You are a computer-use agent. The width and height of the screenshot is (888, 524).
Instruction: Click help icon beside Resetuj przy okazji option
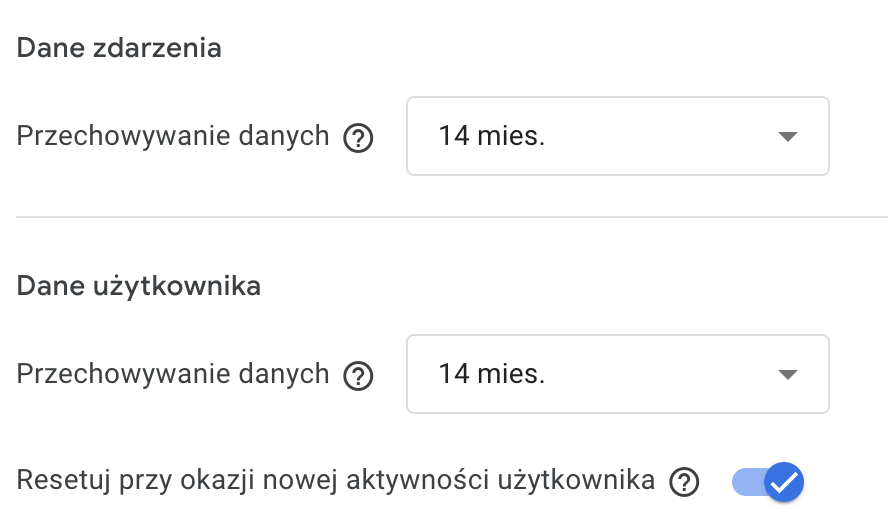pos(684,482)
